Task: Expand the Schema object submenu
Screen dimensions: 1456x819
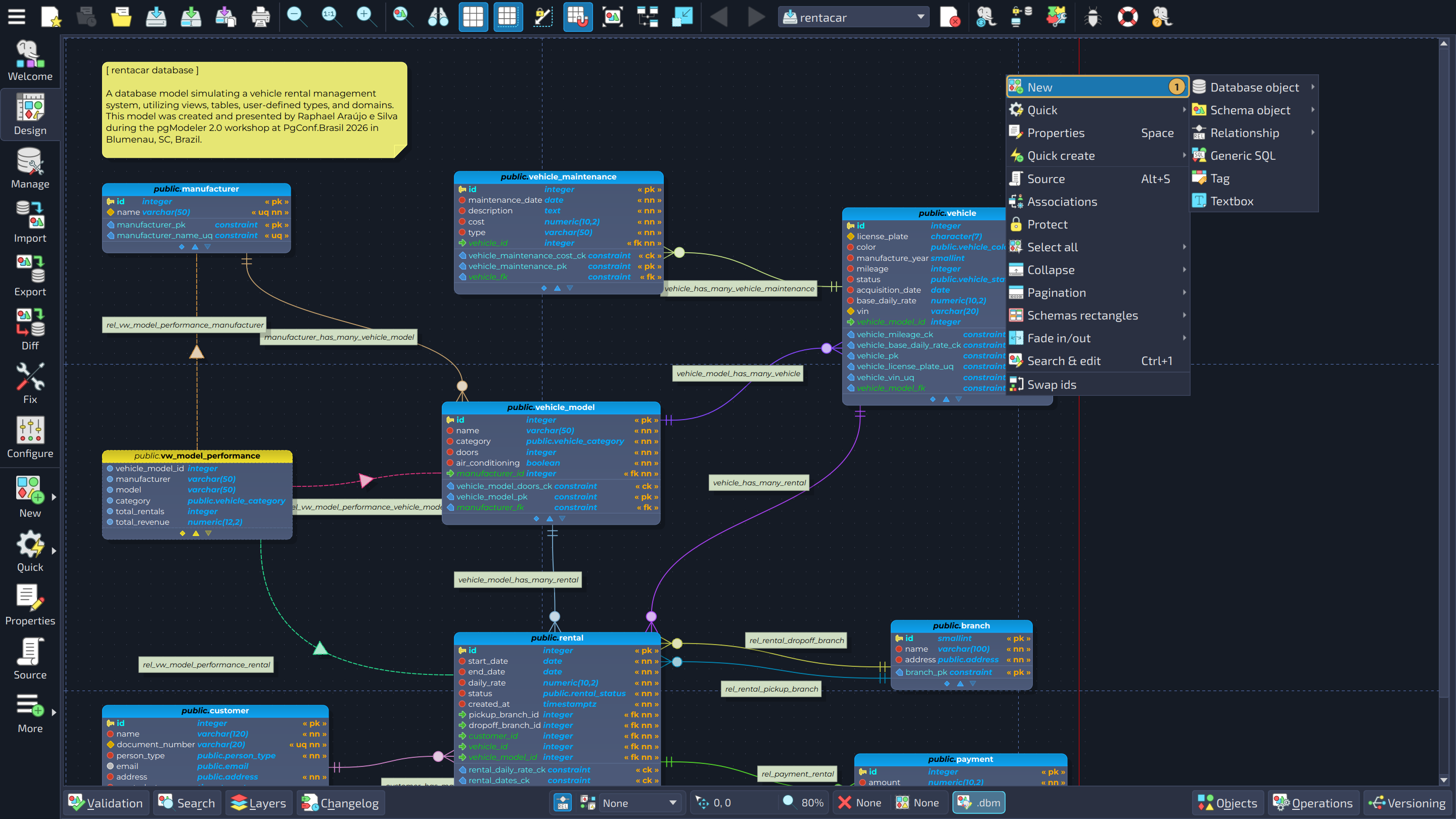Action: (x=1255, y=110)
